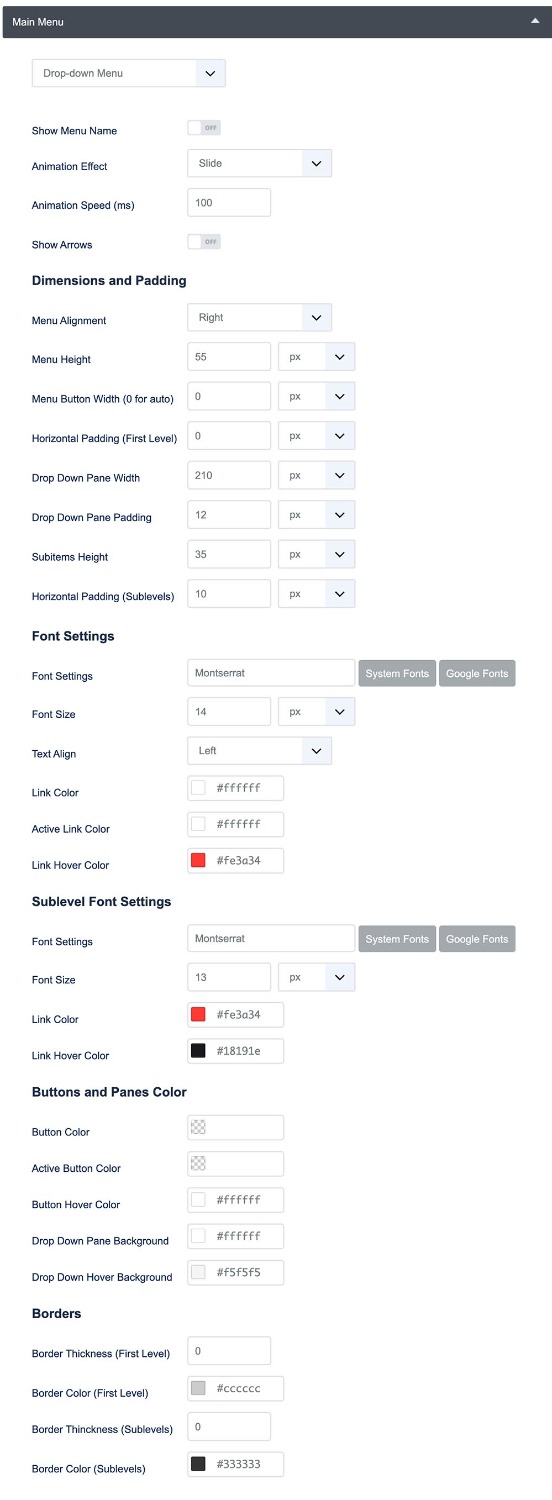Open Text Align Left dropdown
The width and height of the screenshot is (552, 1500).
point(260,751)
